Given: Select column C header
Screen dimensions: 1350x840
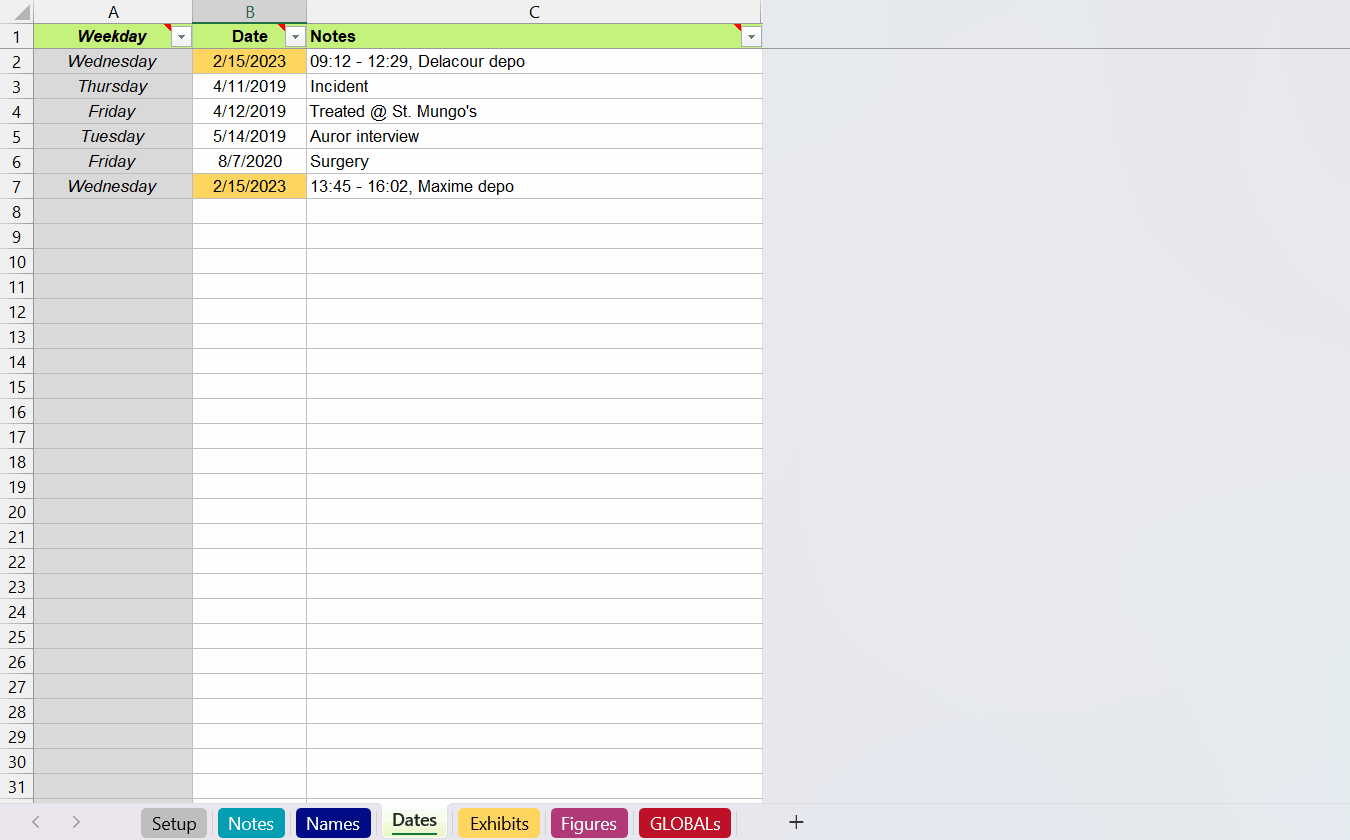Looking at the screenshot, I should coord(534,12).
